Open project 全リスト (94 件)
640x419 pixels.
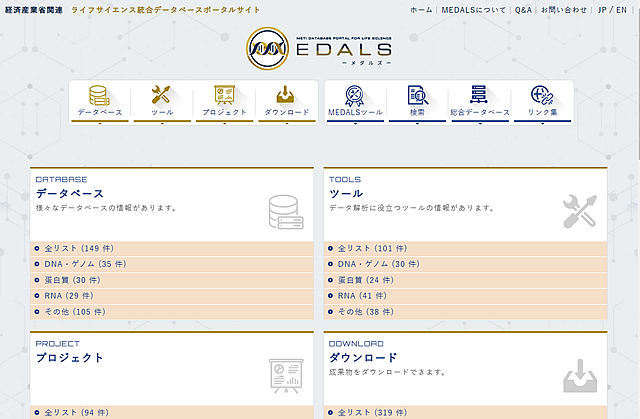click(172, 412)
